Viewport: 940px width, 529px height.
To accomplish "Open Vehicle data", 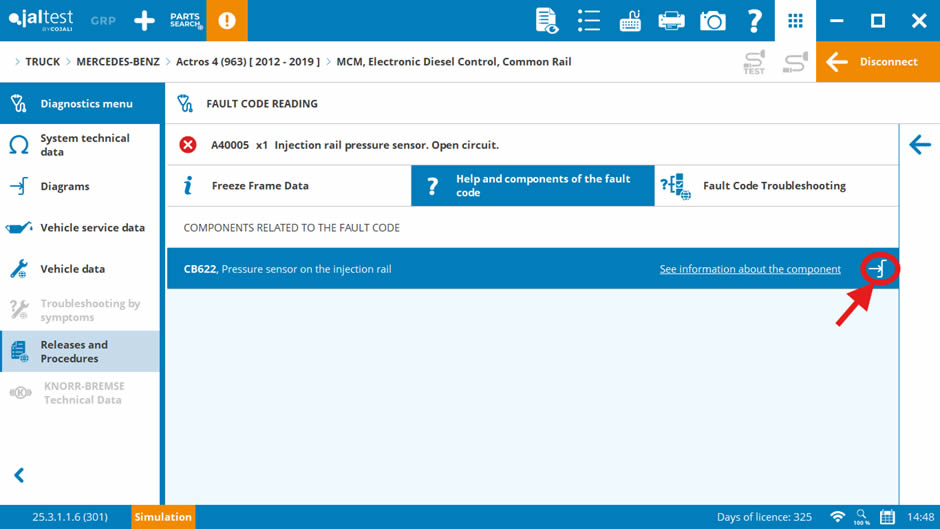I will 80,269.
